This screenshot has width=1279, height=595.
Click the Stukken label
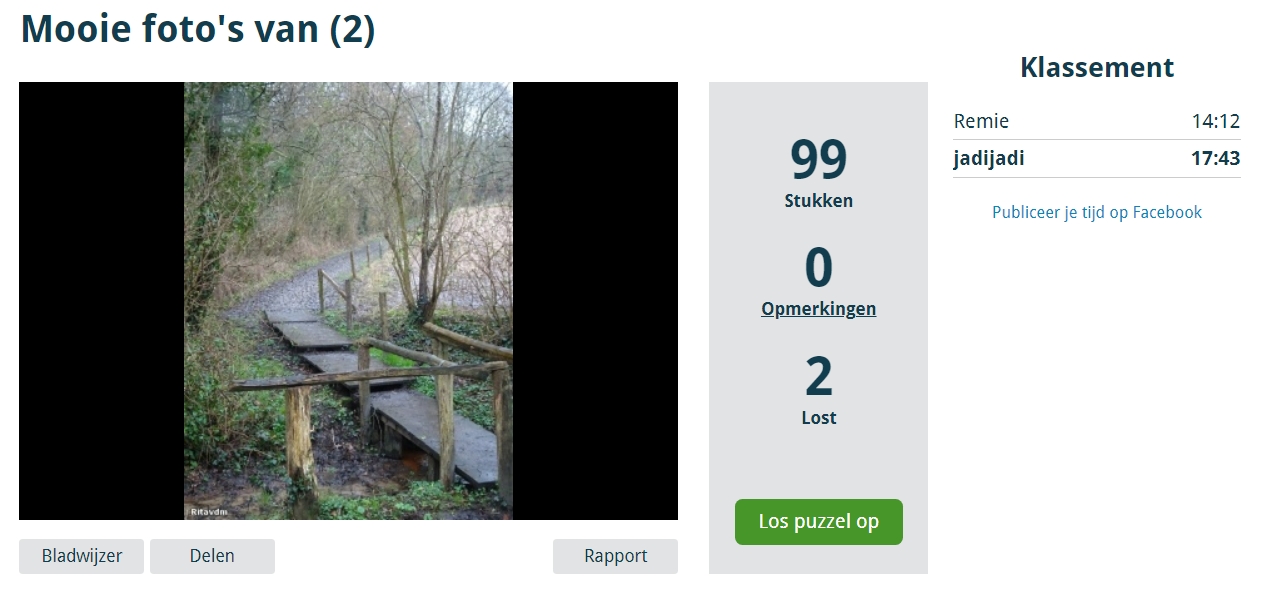pyautogui.click(x=818, y=200)
